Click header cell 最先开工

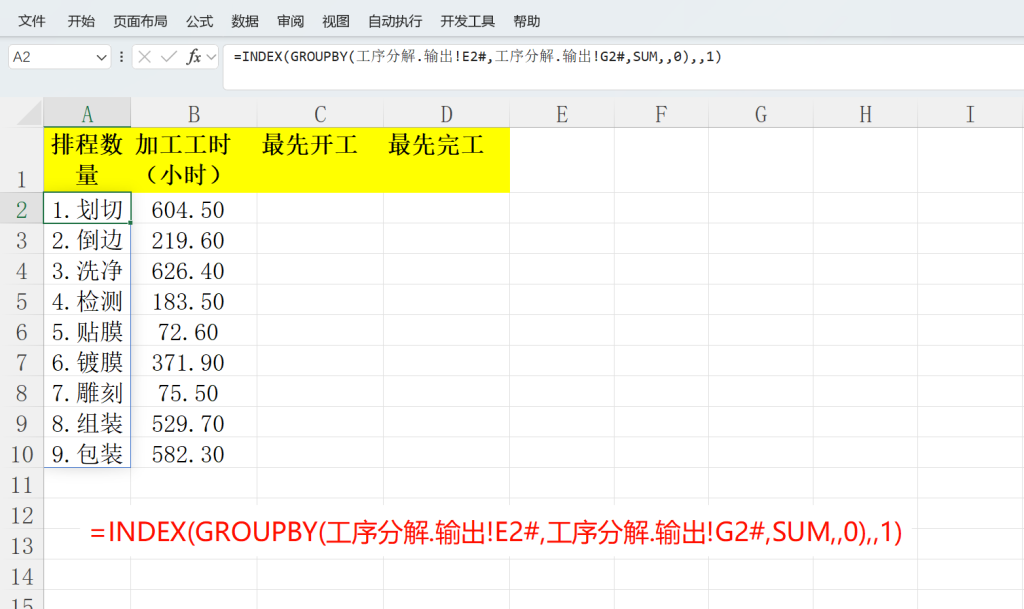click(x=320, y=160)
